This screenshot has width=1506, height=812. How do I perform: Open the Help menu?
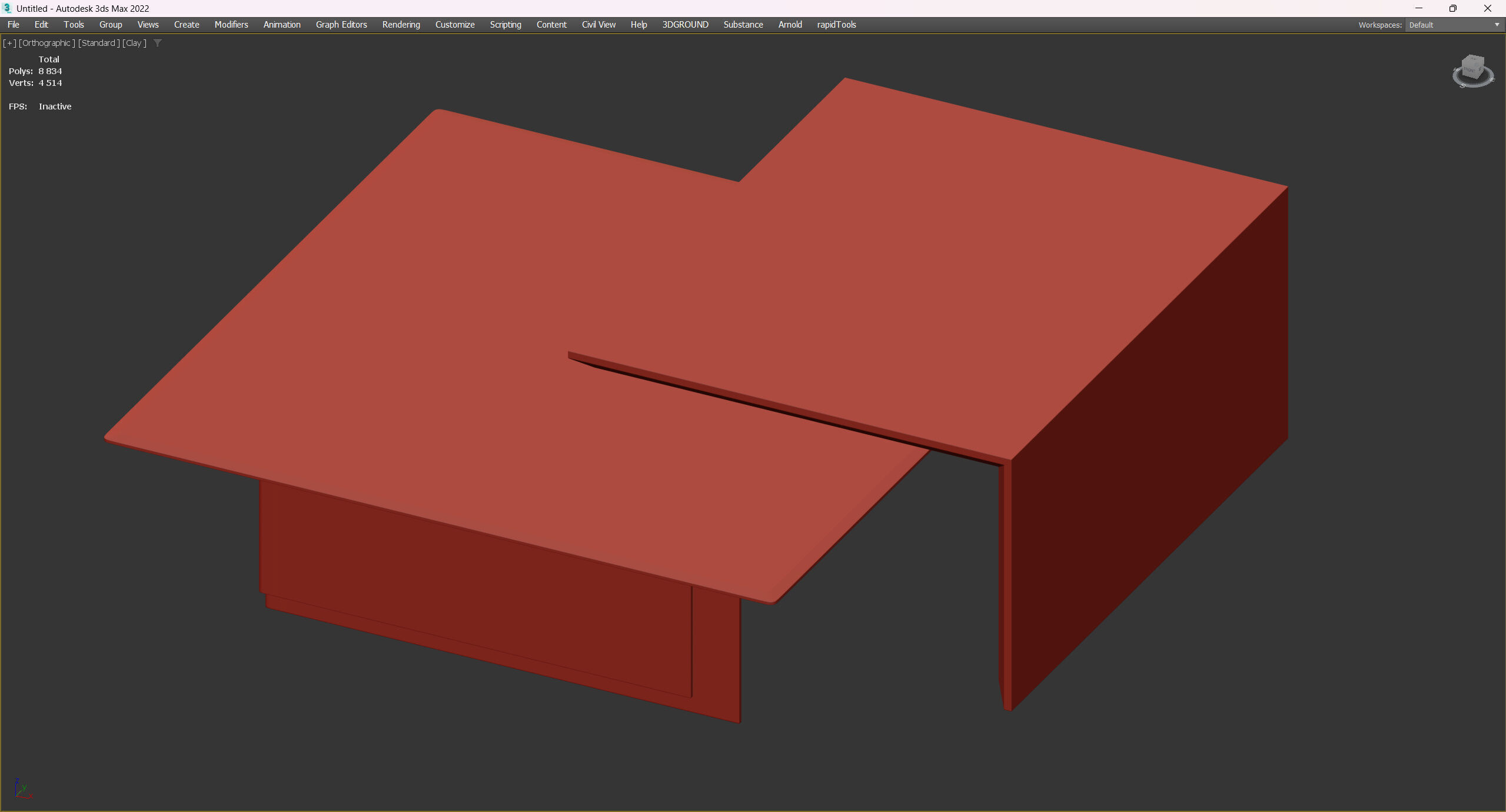click(x=639, y=25)
